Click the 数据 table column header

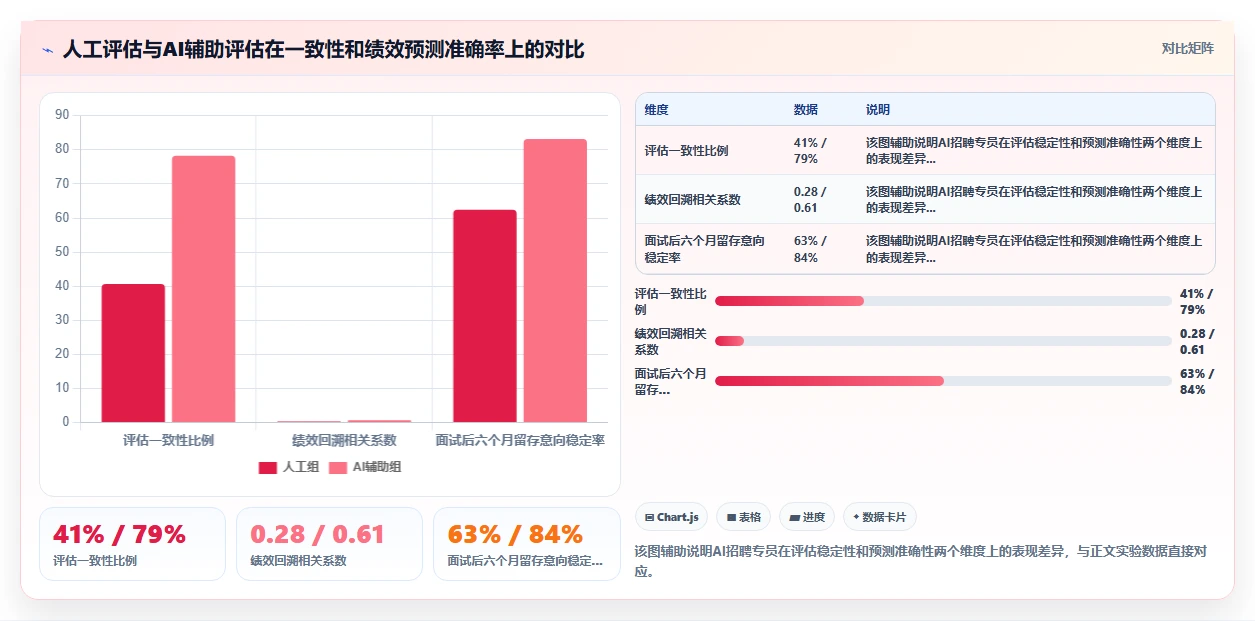806,110
